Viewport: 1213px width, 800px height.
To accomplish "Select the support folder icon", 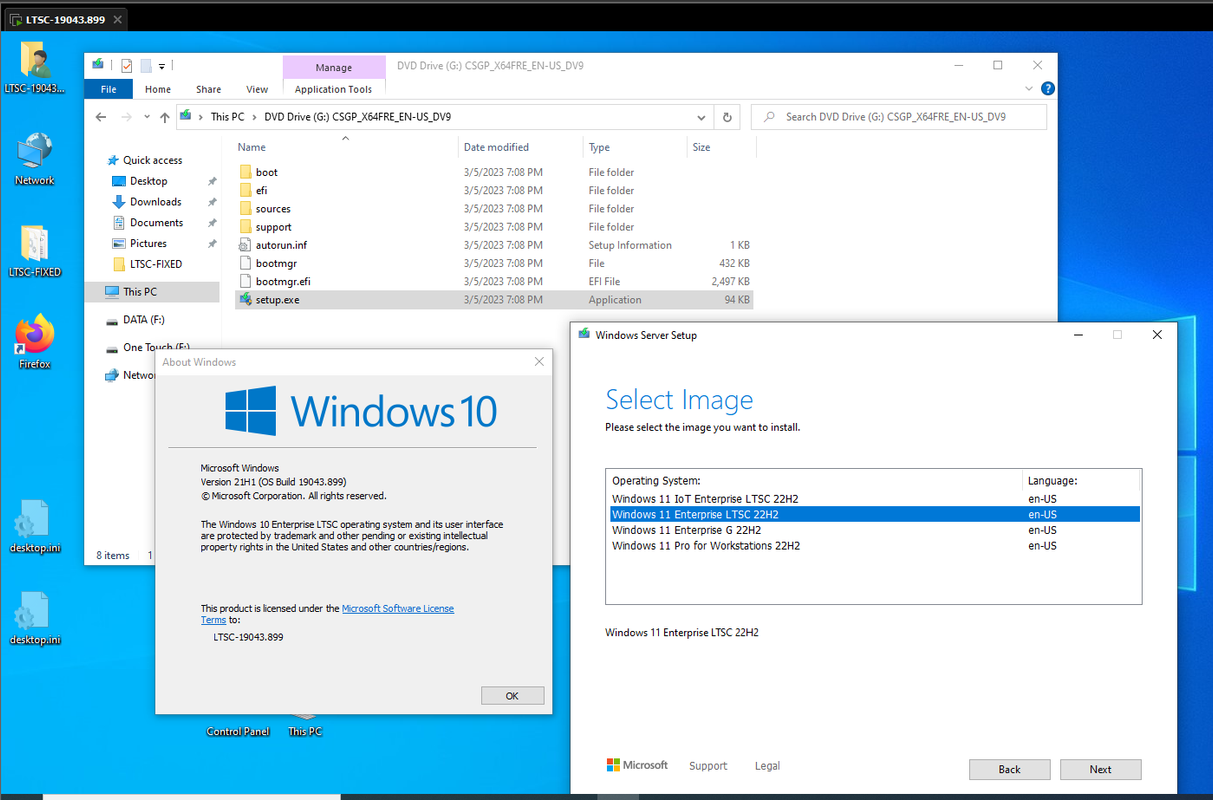I will coord(247,227).
